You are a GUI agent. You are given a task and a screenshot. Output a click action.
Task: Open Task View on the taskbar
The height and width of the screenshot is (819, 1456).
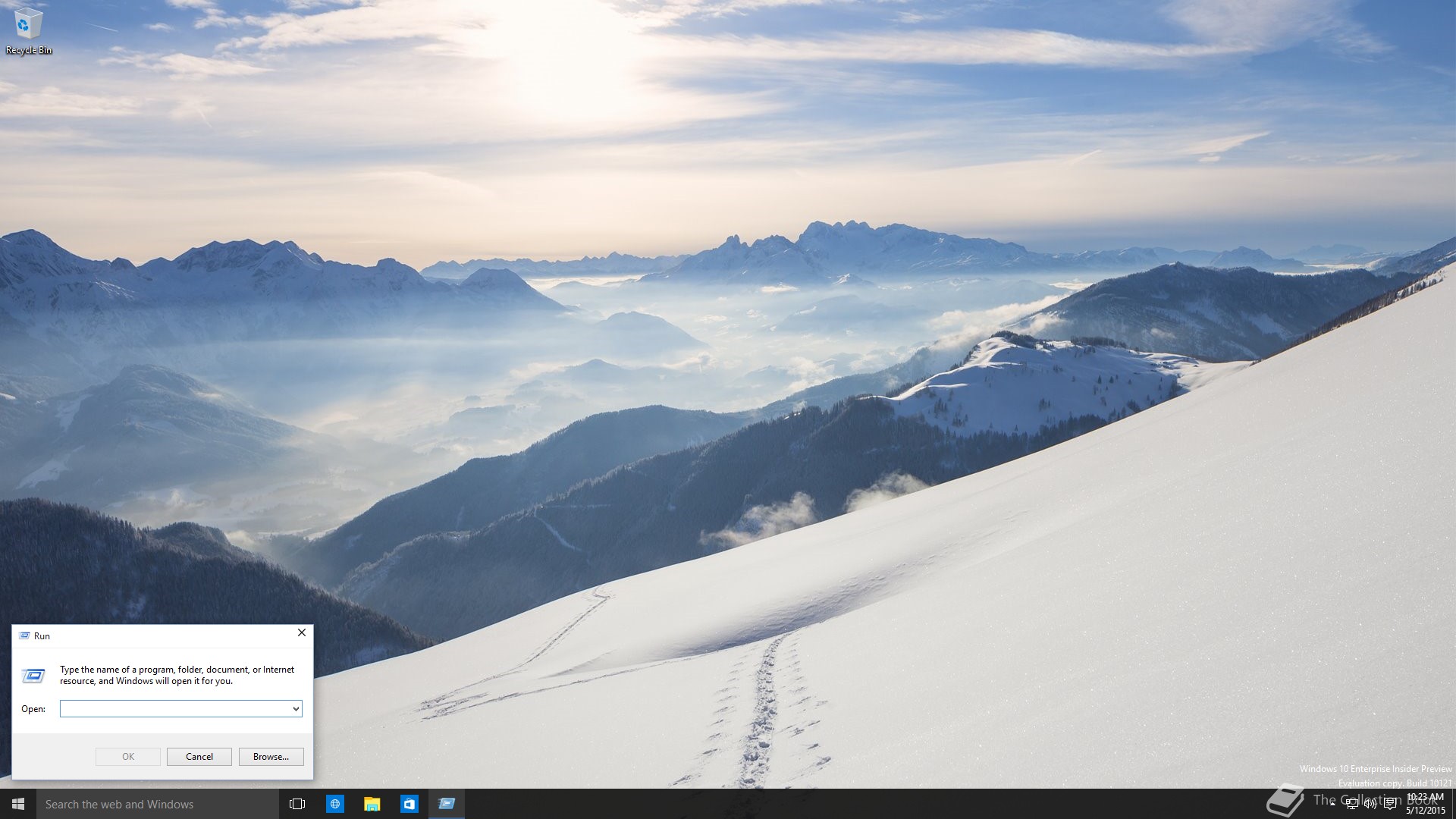coord(297,804)
